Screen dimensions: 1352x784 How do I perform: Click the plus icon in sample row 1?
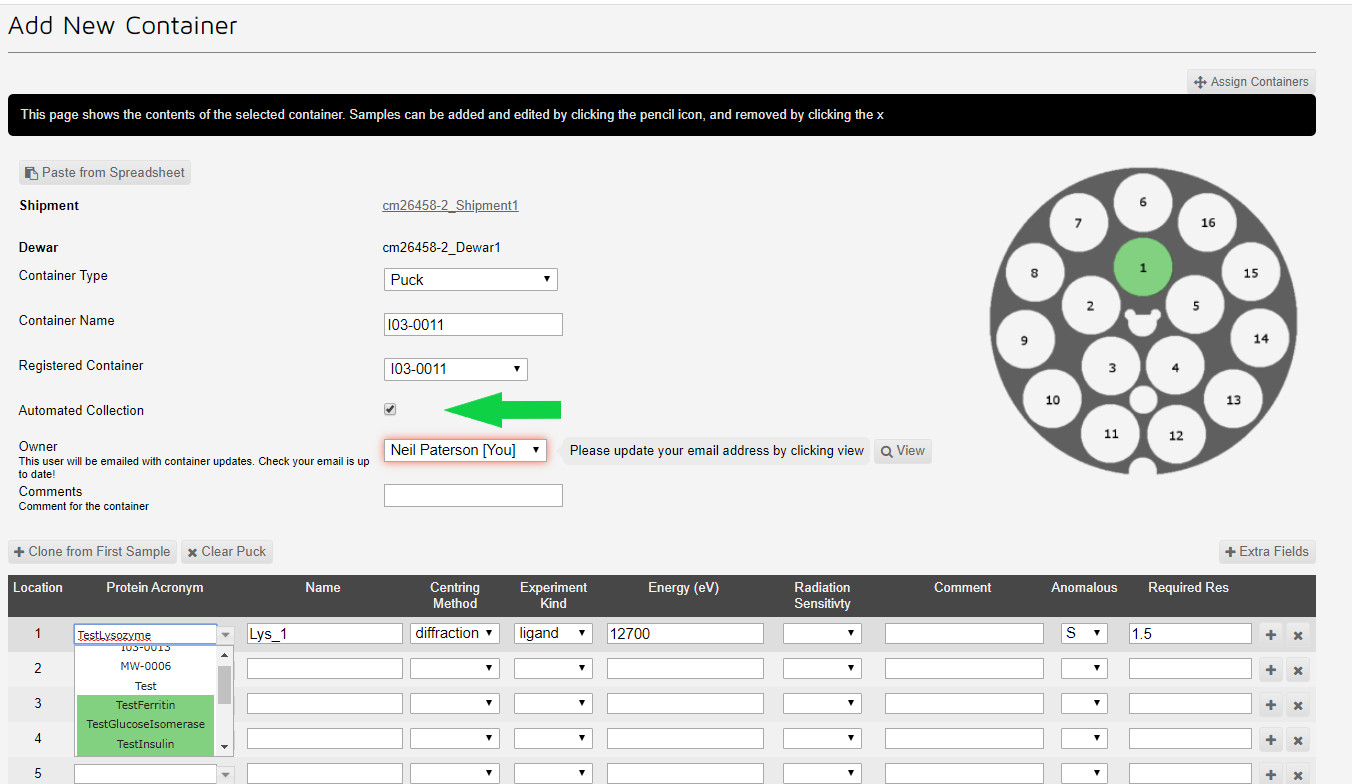tap(1271, 634)
